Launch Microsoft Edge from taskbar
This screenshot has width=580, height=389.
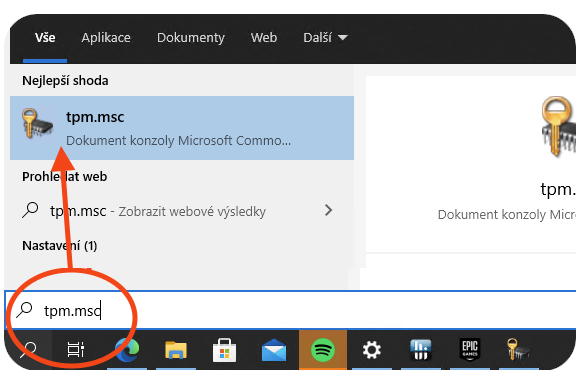127,350
